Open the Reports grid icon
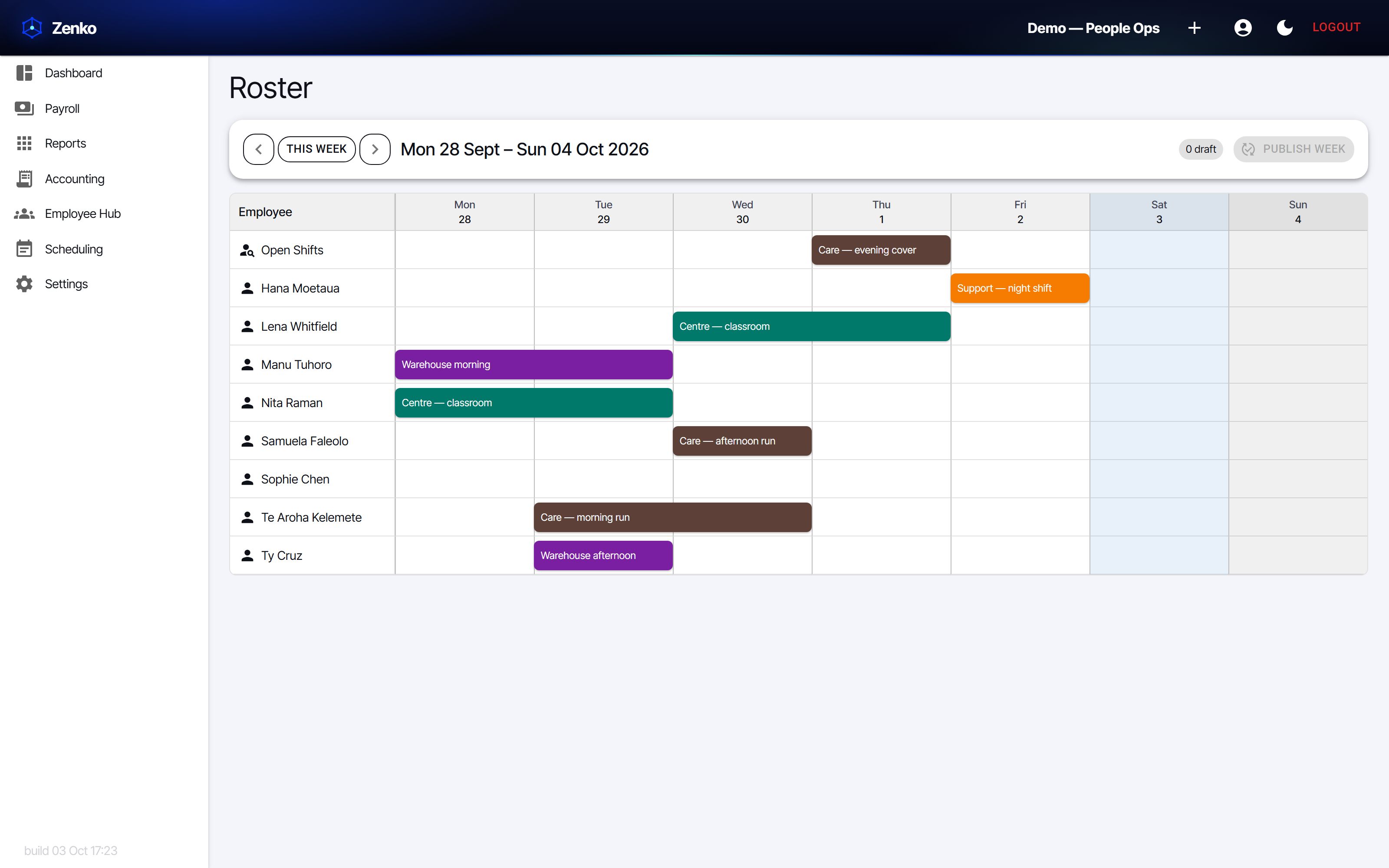The height and width of the screenshot is (868, 1389). coord(24,144)
